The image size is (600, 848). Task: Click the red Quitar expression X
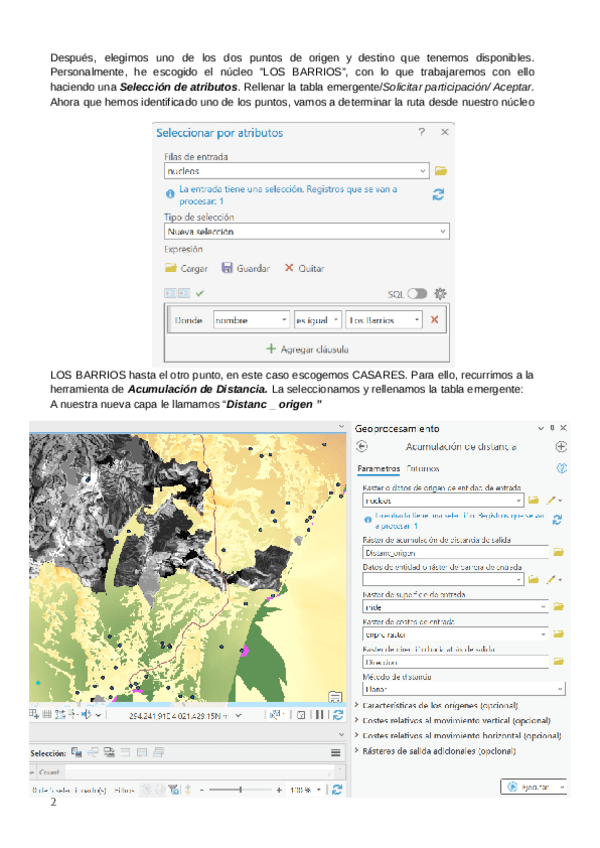(x=289, y=268)
